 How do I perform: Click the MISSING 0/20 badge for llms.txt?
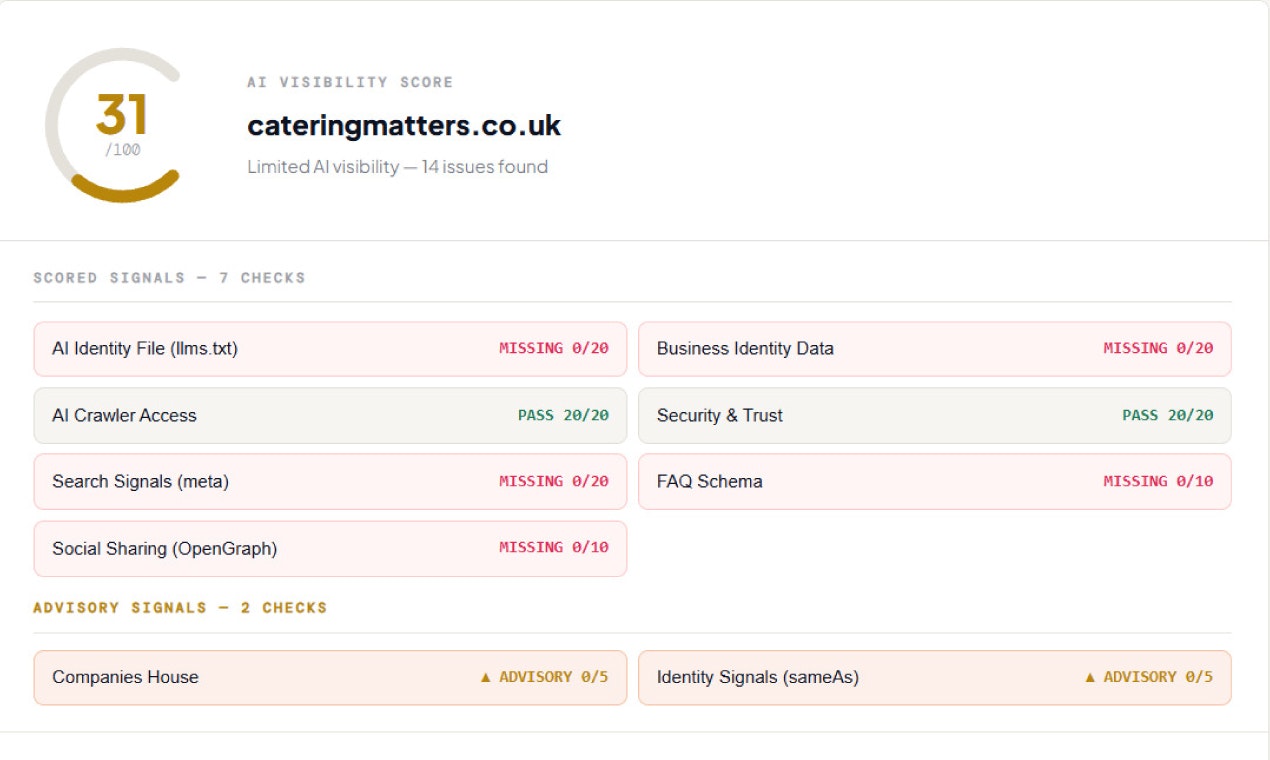tap(554, 349)
